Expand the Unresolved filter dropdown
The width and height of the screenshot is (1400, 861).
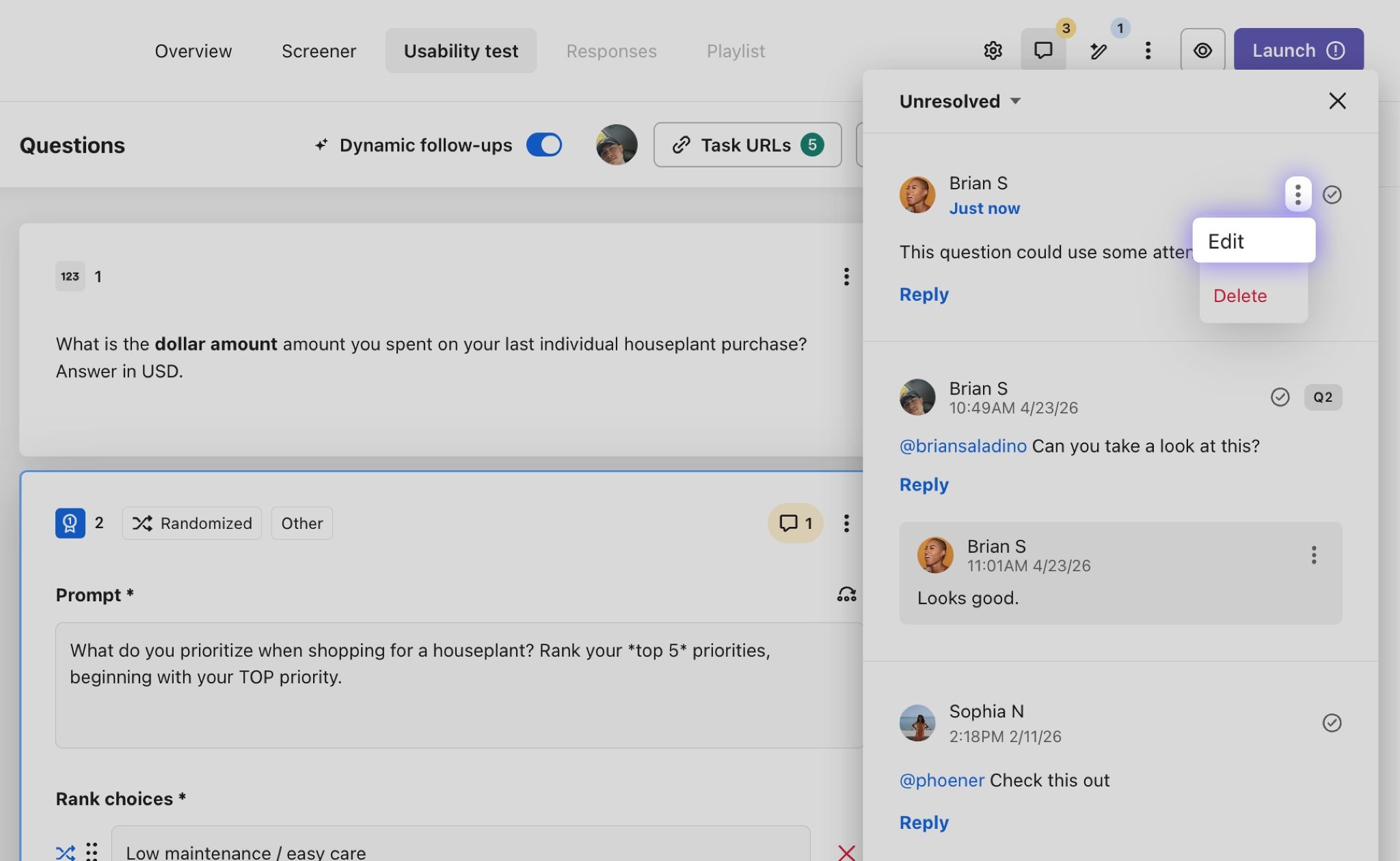pyautogui.click(x=960, y=101)
